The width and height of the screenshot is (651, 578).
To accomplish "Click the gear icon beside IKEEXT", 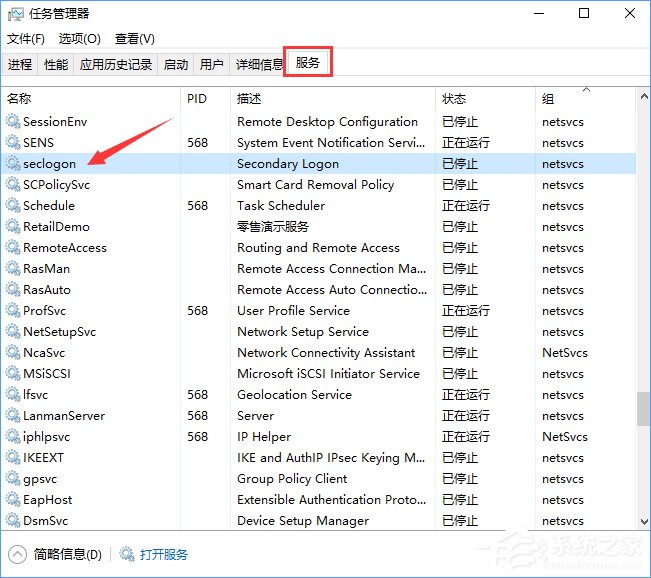I will tap(13, 458).
